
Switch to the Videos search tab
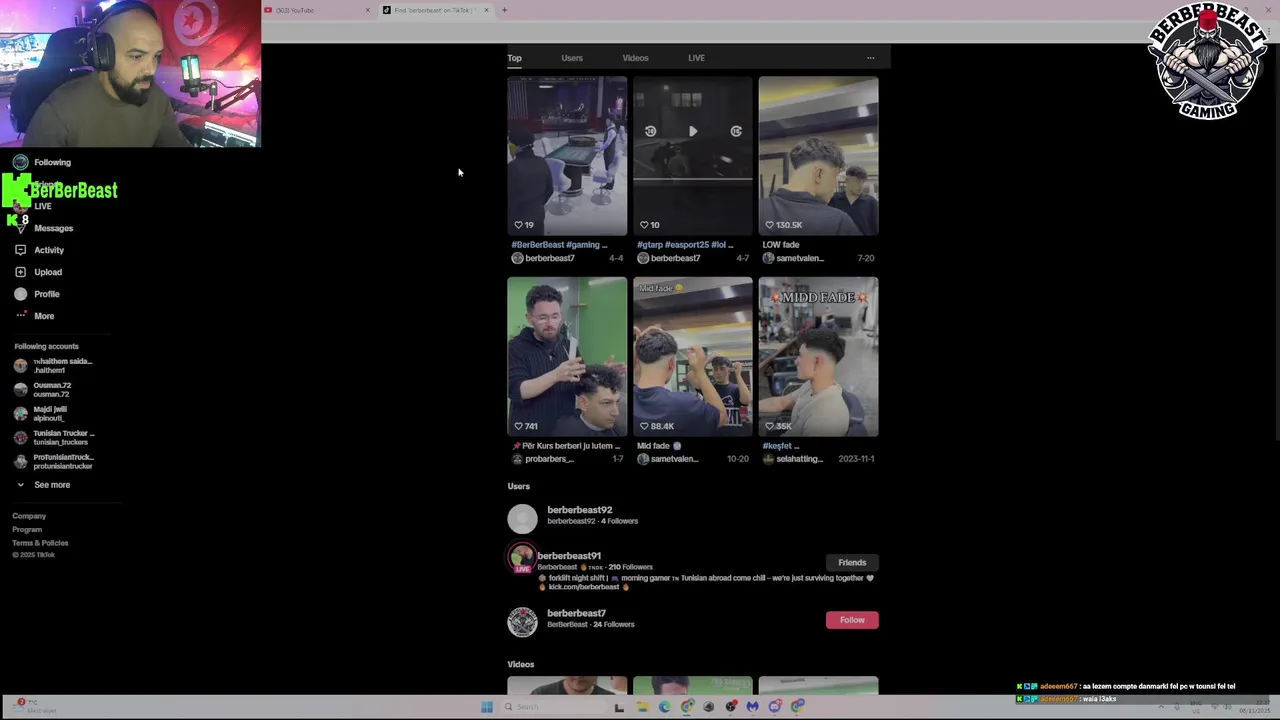coord(635,58)
